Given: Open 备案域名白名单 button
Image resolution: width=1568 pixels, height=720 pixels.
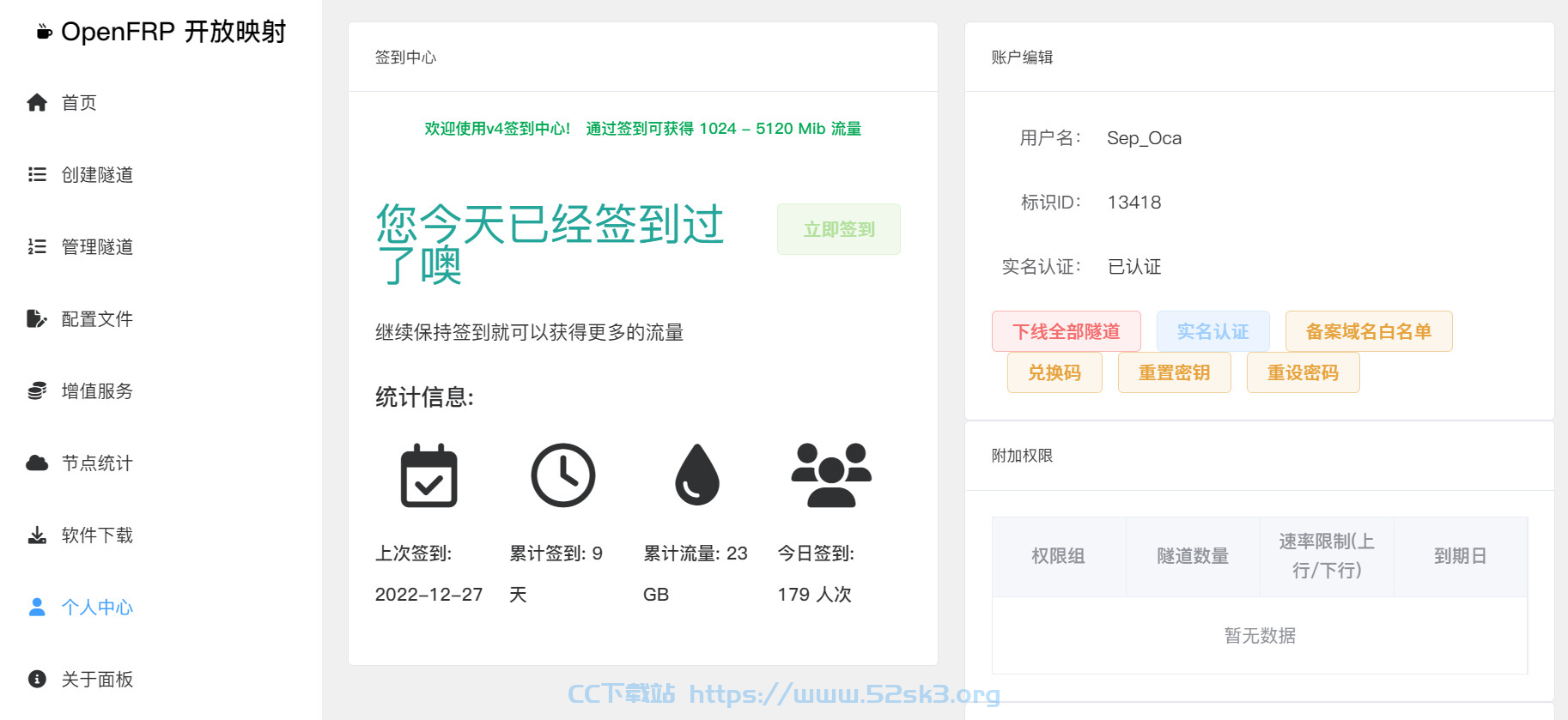Looking at the screenshot, I should point(1369,331).
